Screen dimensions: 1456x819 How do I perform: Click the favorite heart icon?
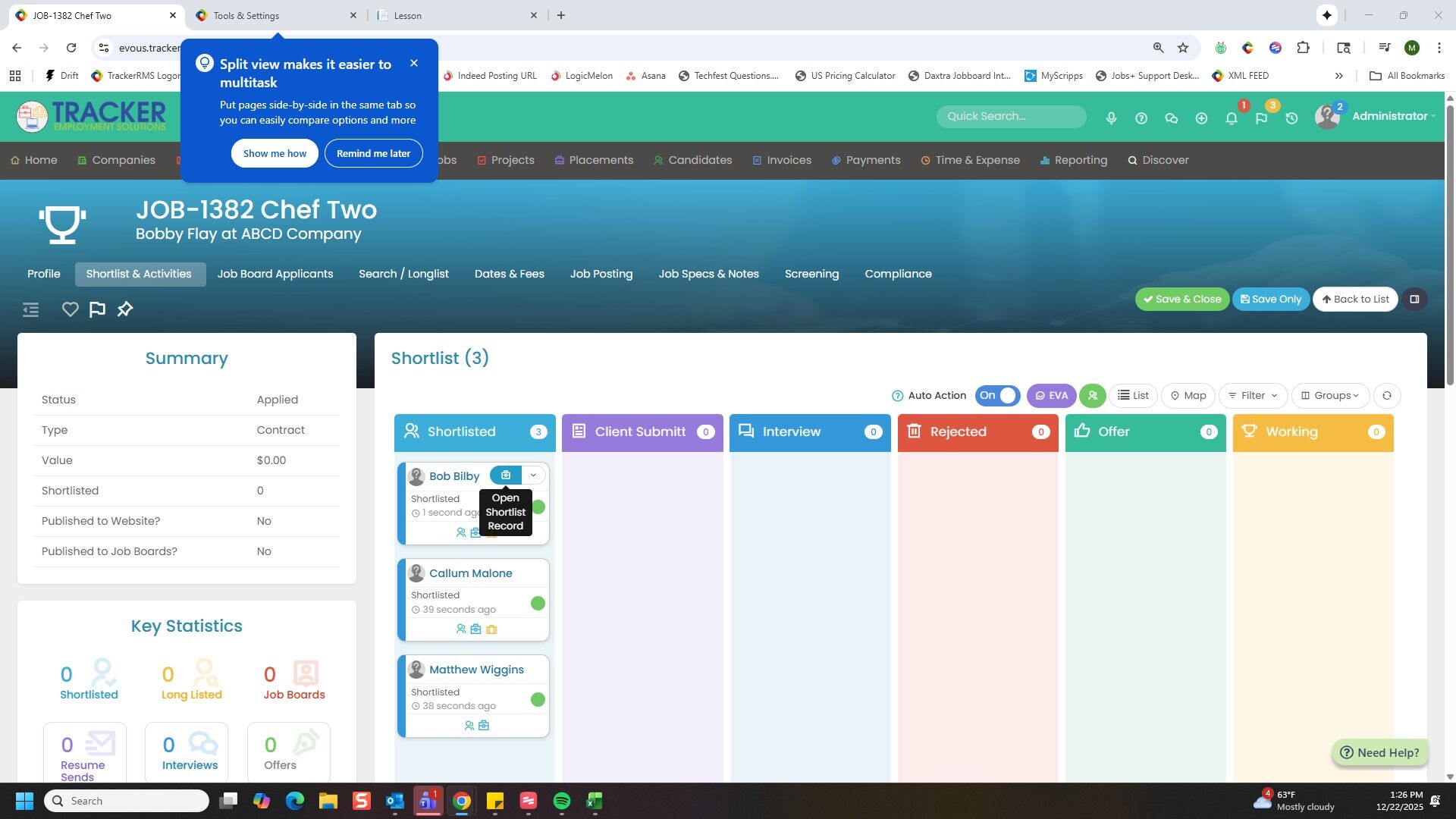(x=70, y=309)
